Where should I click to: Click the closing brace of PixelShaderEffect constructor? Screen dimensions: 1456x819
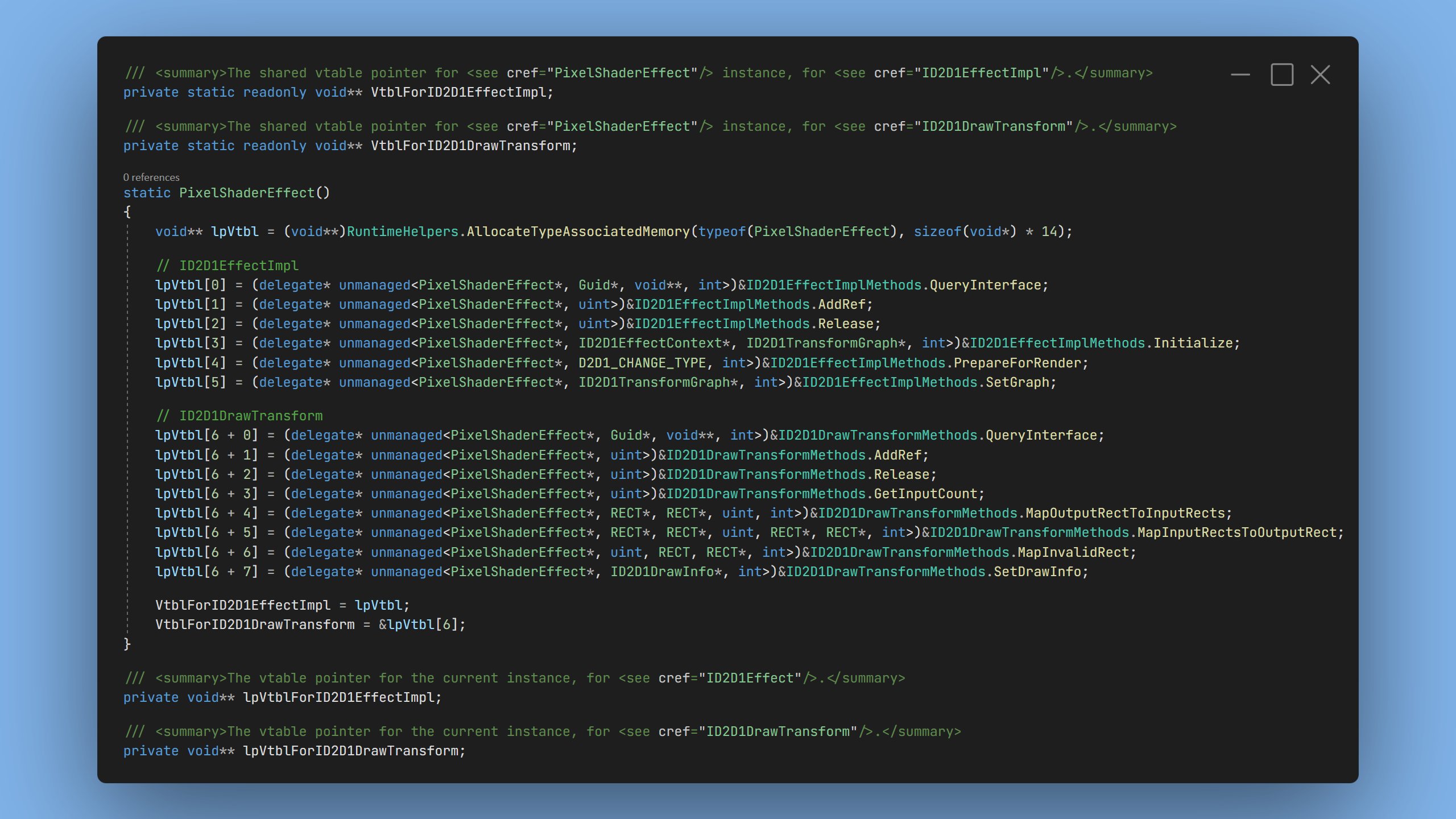(x=127, y=643)
